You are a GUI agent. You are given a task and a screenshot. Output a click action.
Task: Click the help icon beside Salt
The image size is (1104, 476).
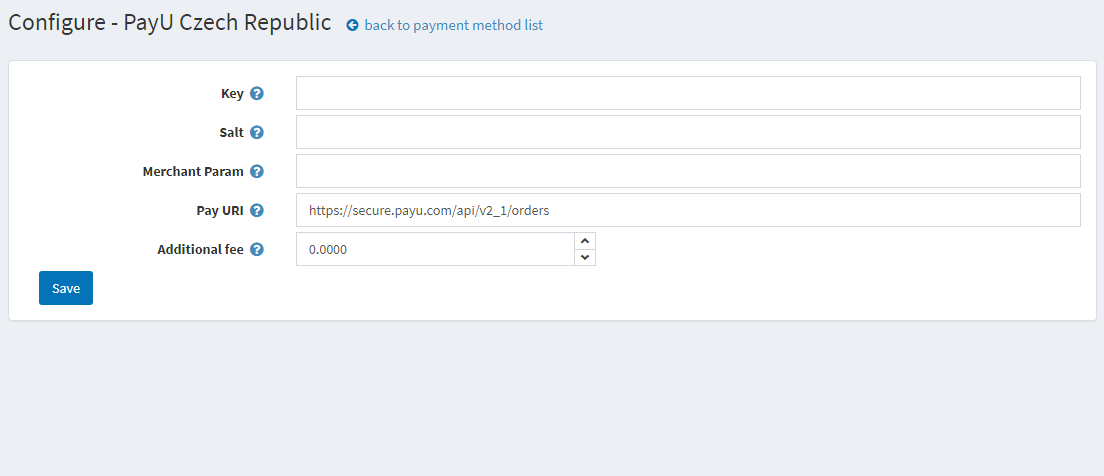tap(257, 132)
